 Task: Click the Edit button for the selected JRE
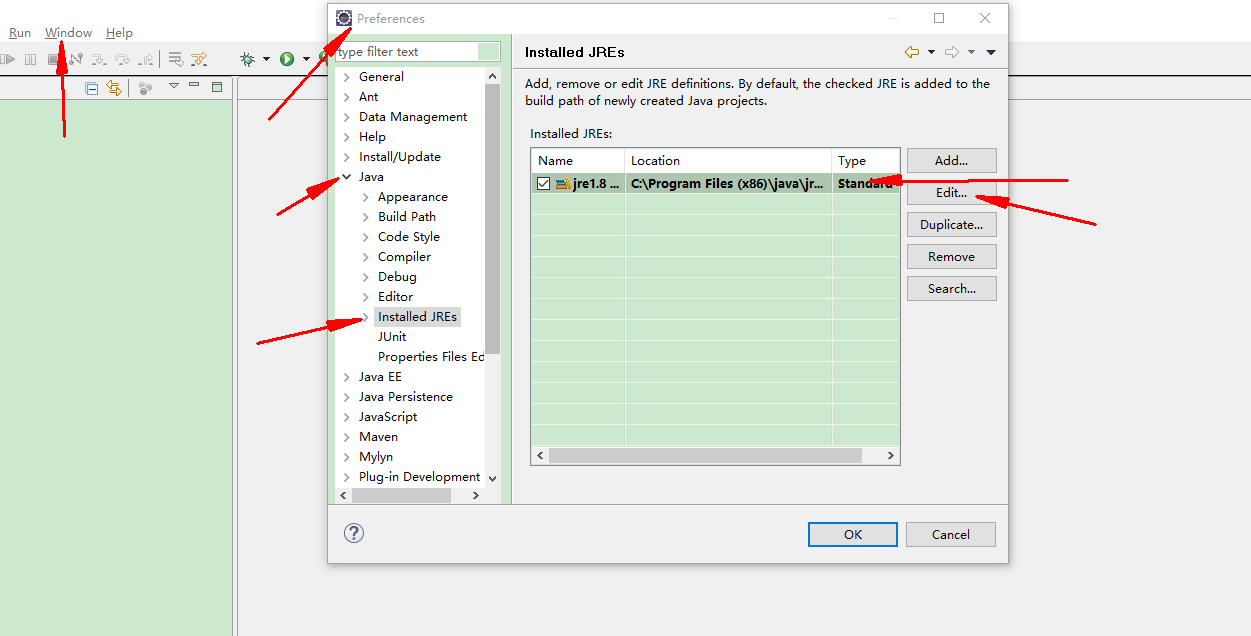[950, 192]
